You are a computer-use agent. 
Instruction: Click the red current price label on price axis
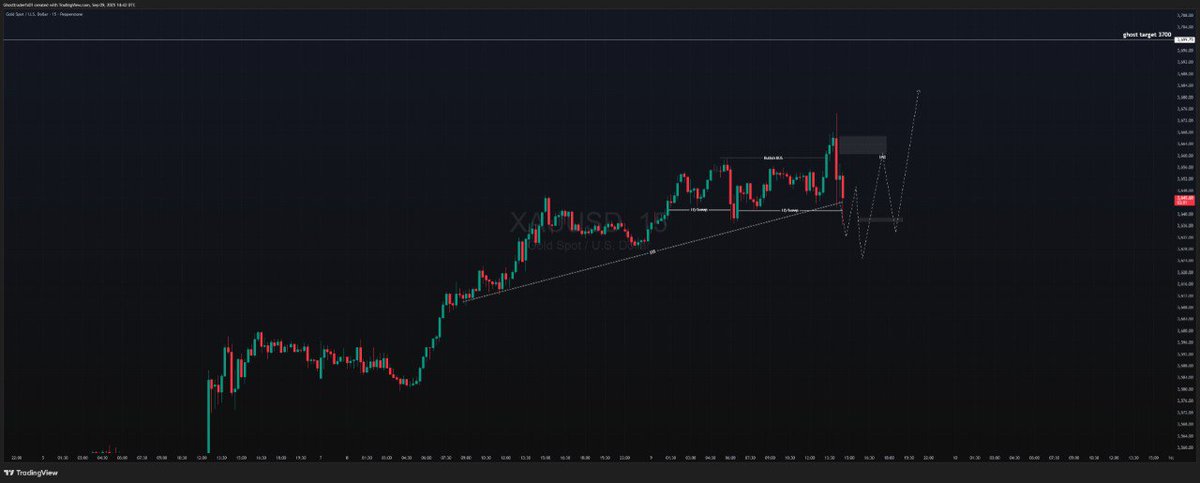(1185, 200)
